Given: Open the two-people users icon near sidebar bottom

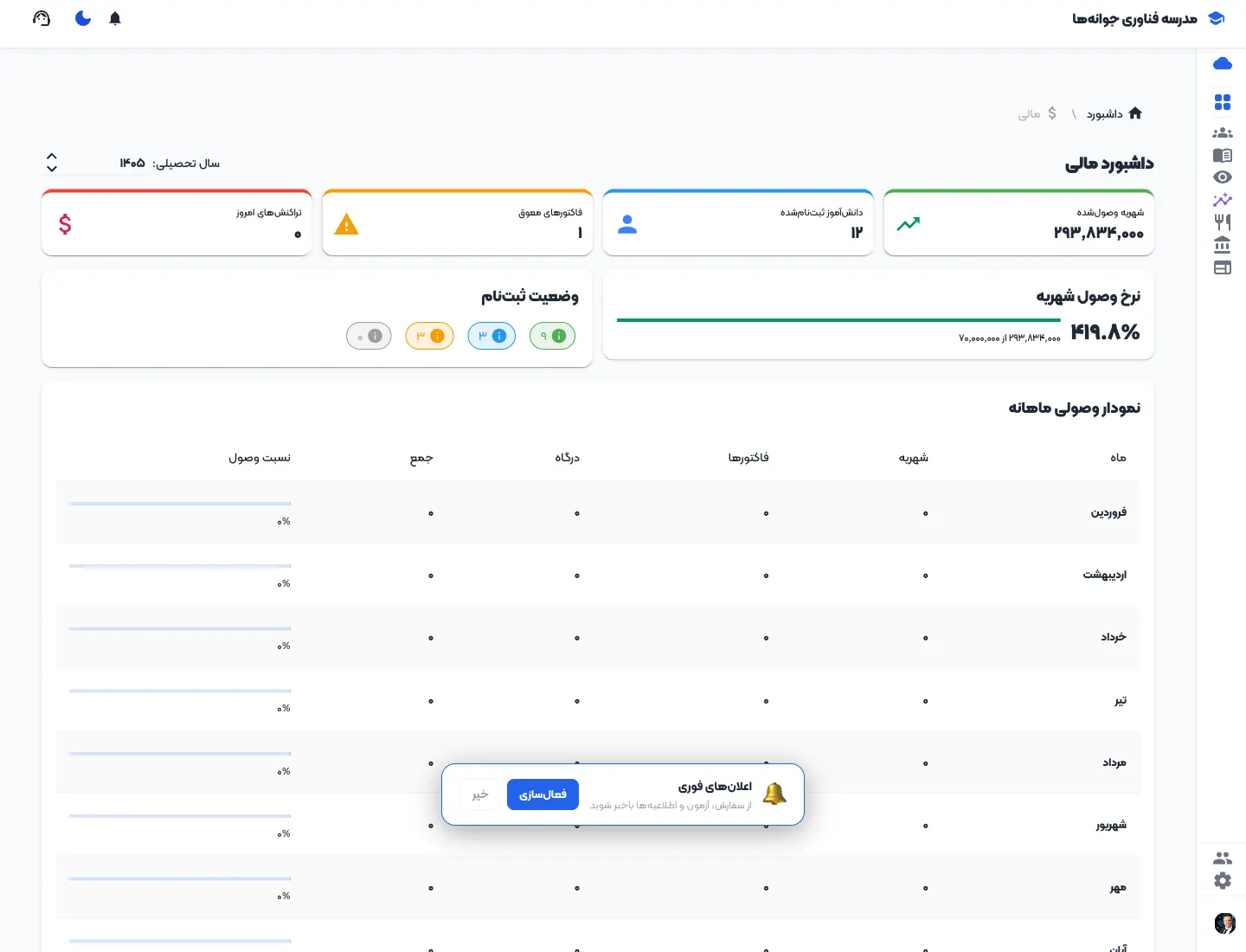Looking at the screenshot, I should (x=1222, y=859).
